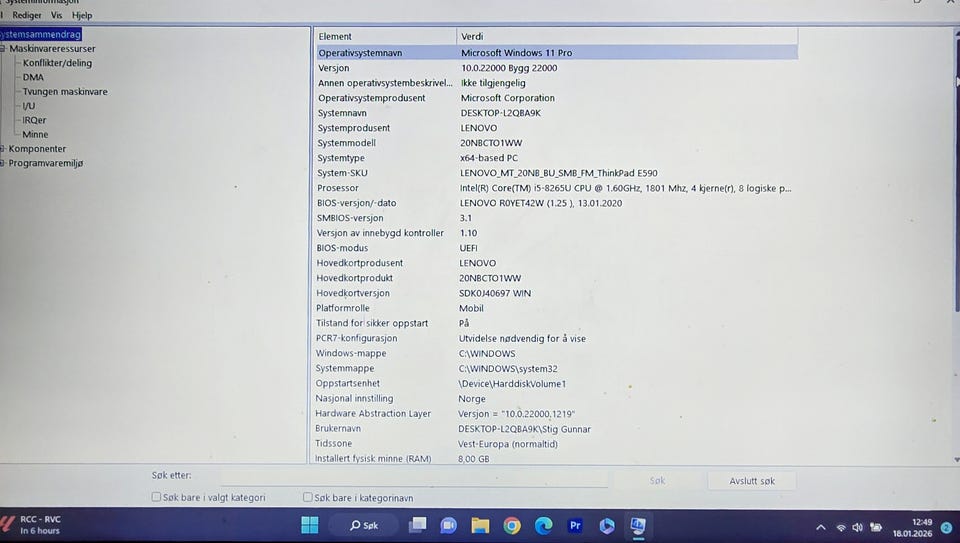Select the DMA tree item
This screenshot has height=543, width=960.
[x=33, y=77]
